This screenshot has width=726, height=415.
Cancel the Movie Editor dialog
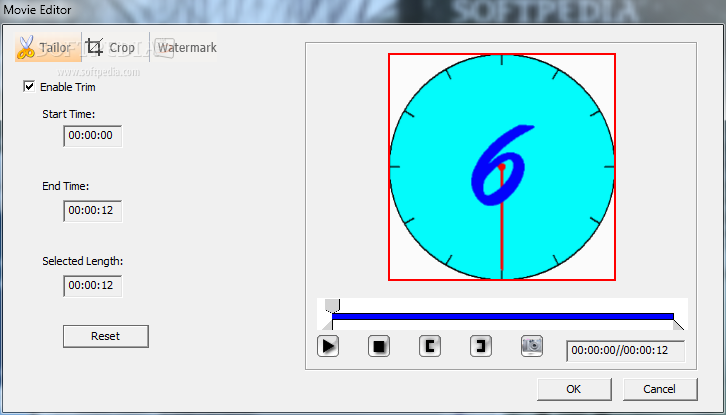660,389
